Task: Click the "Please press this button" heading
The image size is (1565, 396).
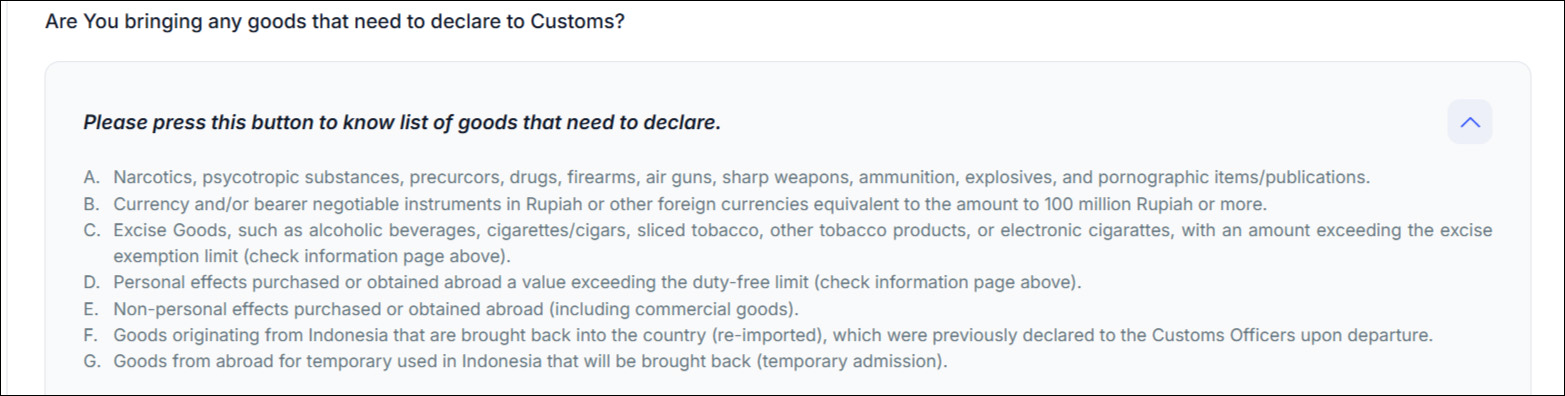Action: (402, 123)
